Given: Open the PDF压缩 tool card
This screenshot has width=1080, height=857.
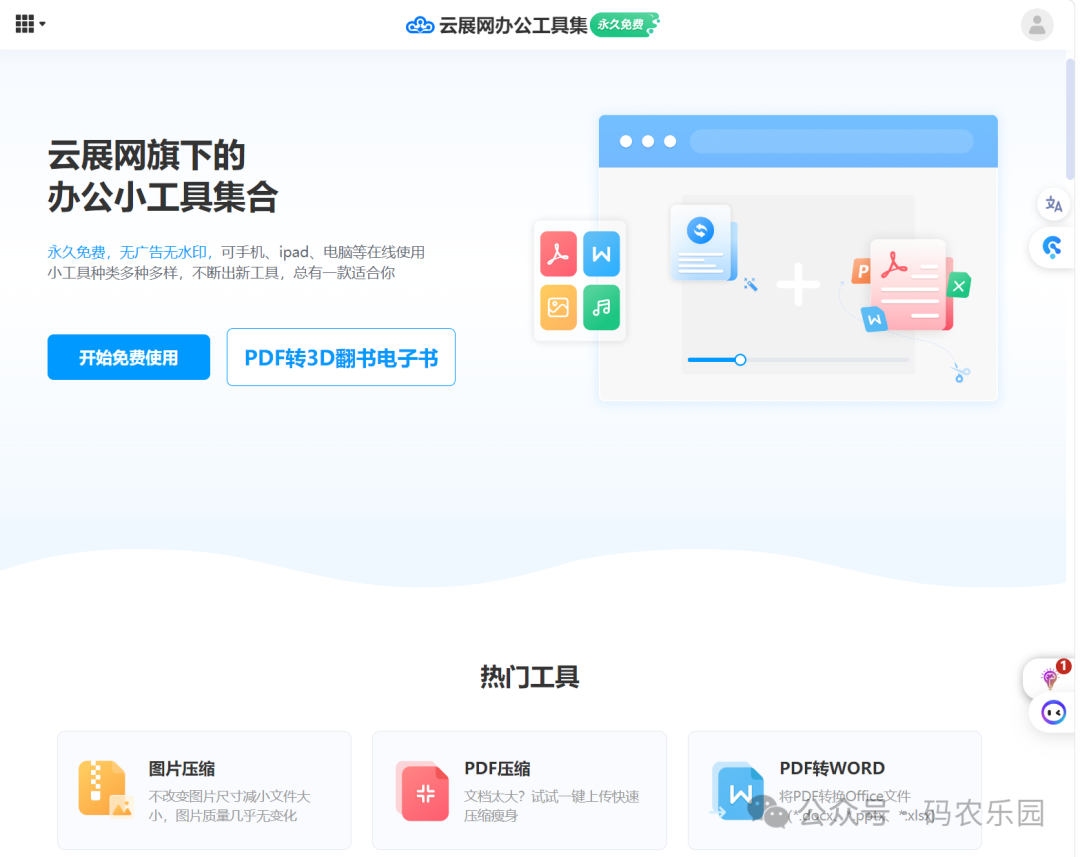Looking at the screenshot, I should click(x=519, y=790).
